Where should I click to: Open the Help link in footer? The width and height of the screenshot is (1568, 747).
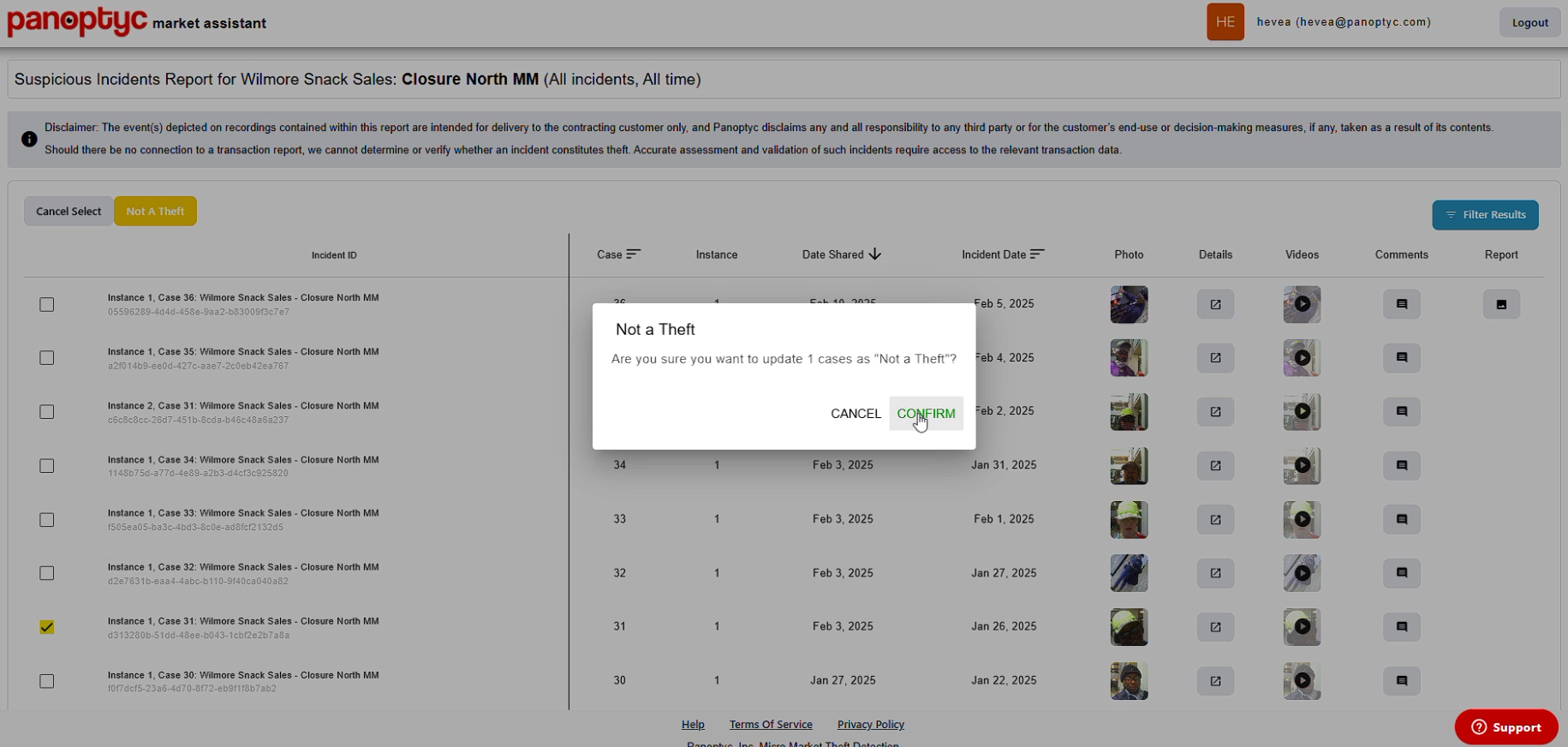pos(693,725)
